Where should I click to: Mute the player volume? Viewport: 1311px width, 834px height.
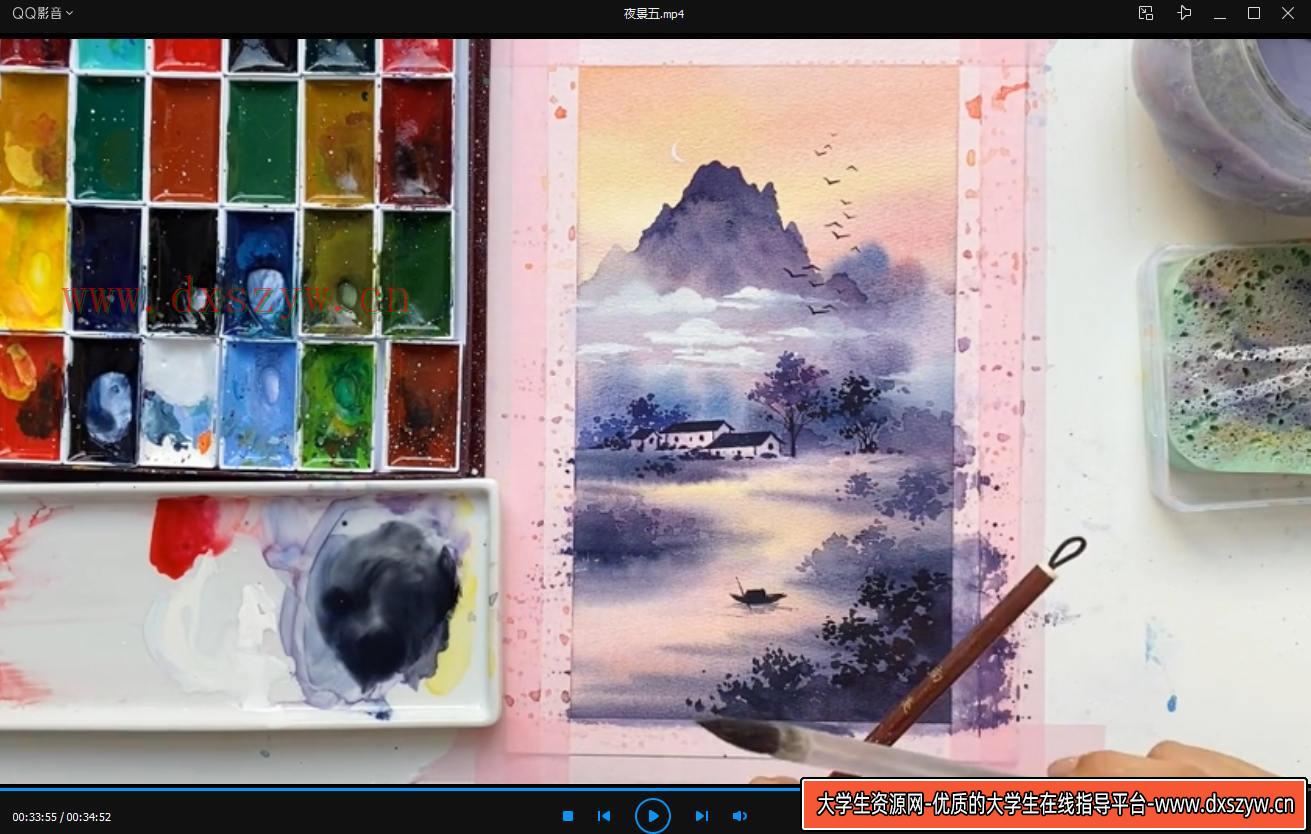pyautogui.click(x=740, y=816)
